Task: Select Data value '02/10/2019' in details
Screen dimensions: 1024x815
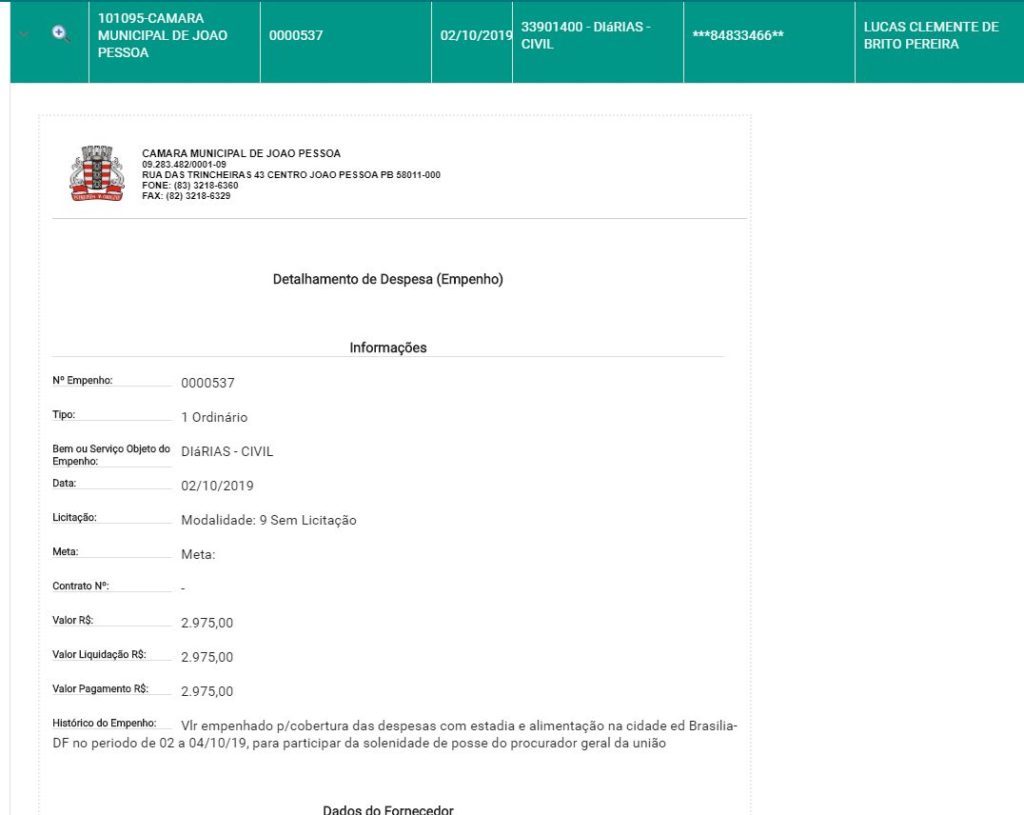Action: click(x=217, y=486)
